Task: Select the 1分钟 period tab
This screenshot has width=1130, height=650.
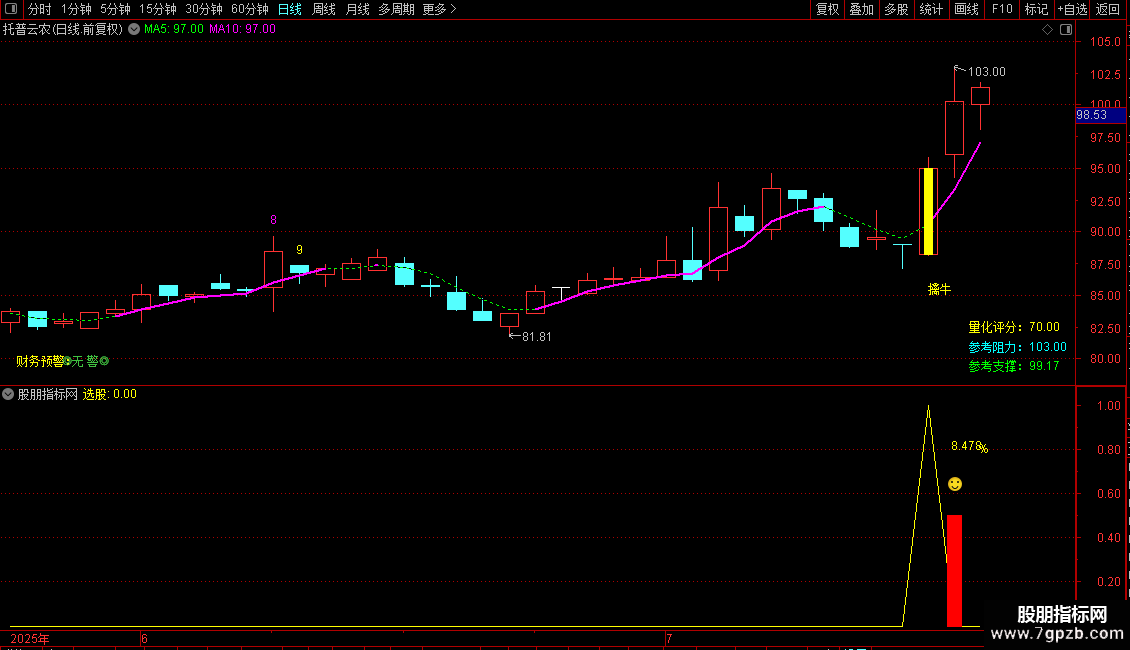Action: pos(76,9)
